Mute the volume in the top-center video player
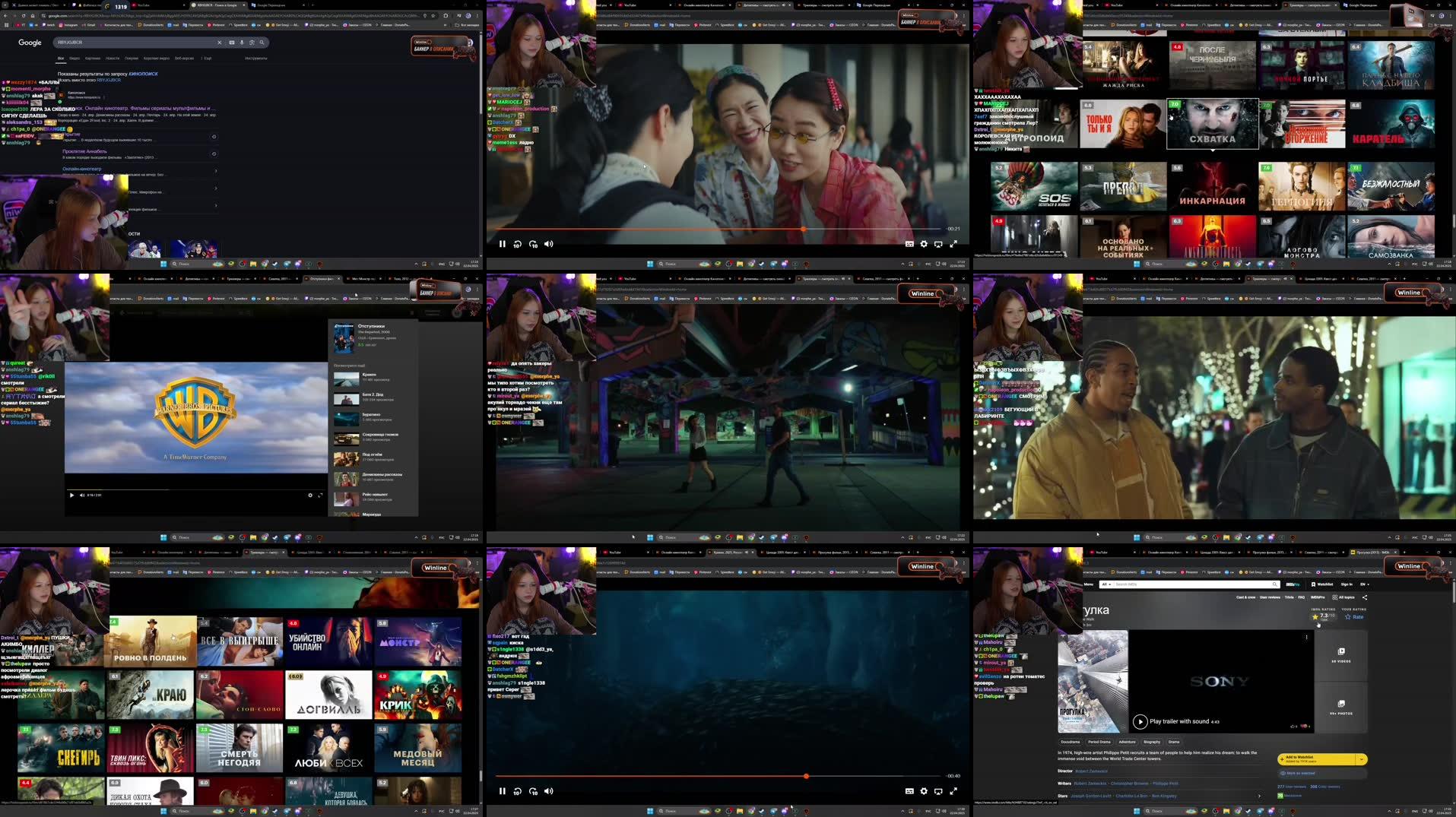This screenshot has height=817, width=1456. 549,244
